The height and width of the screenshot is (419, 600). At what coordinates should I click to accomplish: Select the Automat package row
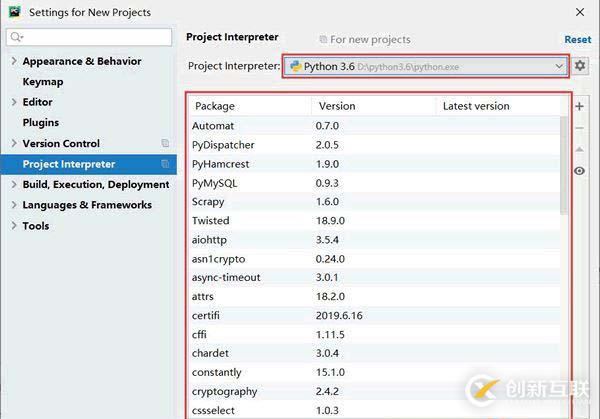click(375, 126)
